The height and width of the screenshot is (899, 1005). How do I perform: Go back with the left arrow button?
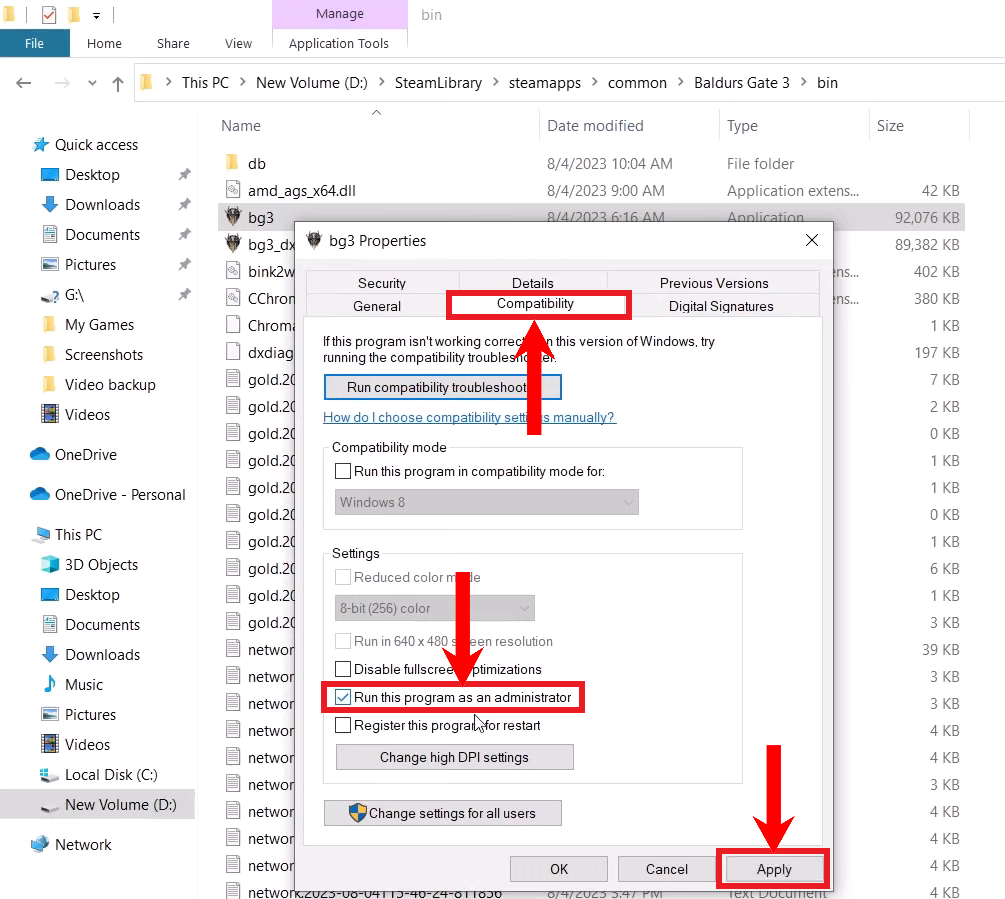[x=24, y=83]
